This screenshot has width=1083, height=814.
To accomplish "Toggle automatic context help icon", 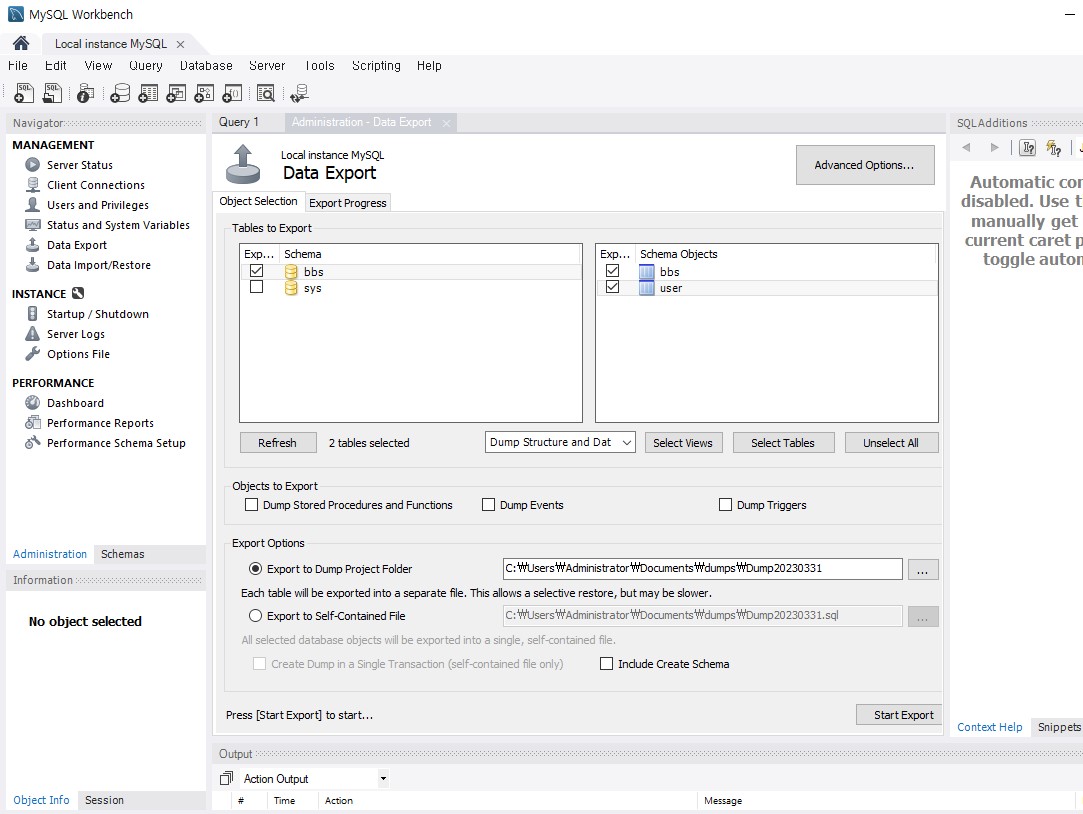I will click(1053, 148).
